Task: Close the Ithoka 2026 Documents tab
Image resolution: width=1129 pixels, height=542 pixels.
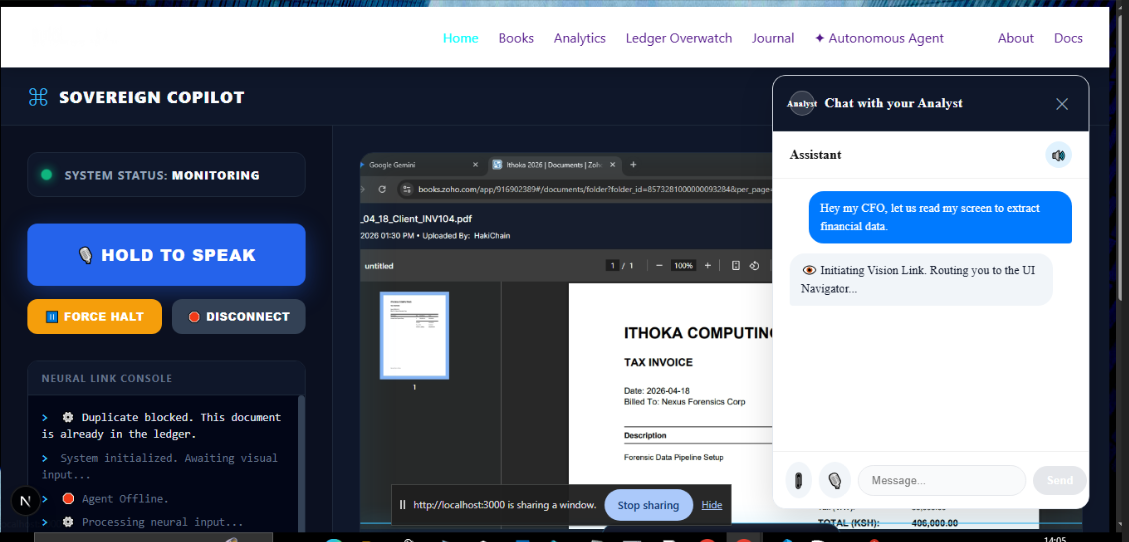Action: tap(614, 165)
